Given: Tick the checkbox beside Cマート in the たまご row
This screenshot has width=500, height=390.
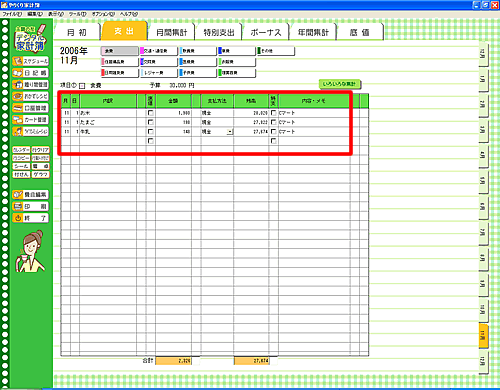Looking at the screenshot, I should (x=273, y=122).
